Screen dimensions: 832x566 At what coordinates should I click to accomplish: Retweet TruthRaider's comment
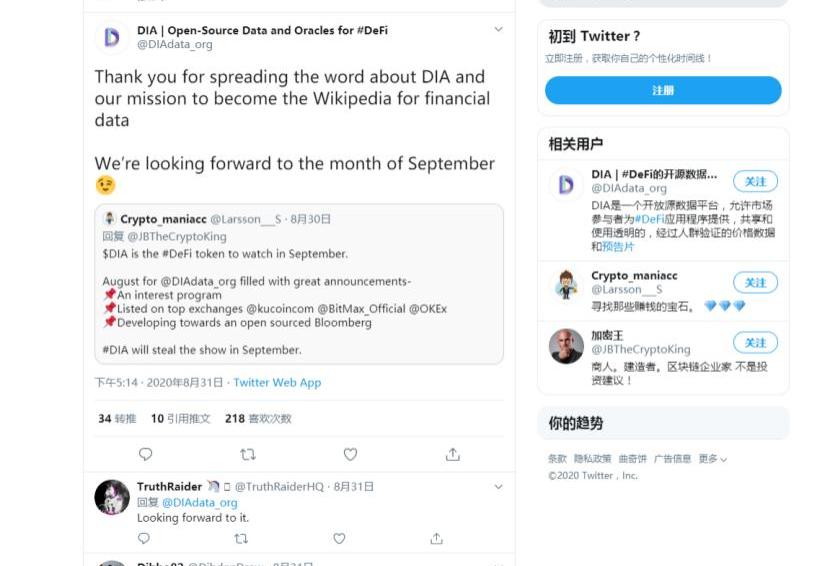point(241,538)
